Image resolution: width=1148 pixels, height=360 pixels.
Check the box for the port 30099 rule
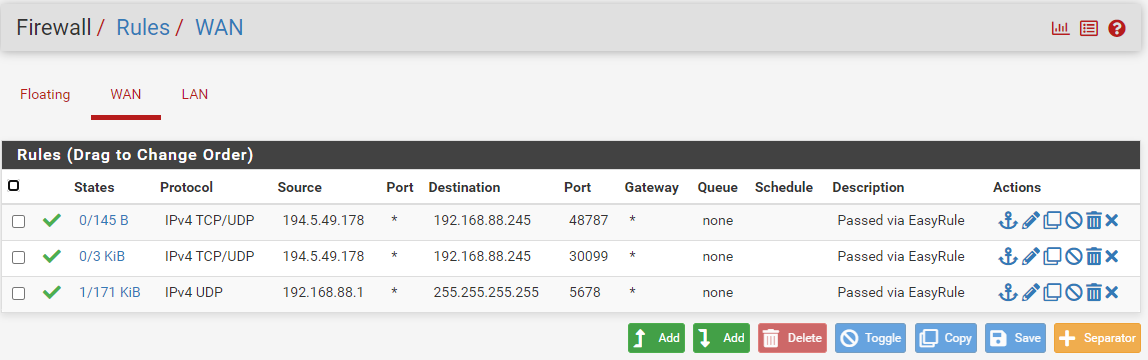[18, 258]
